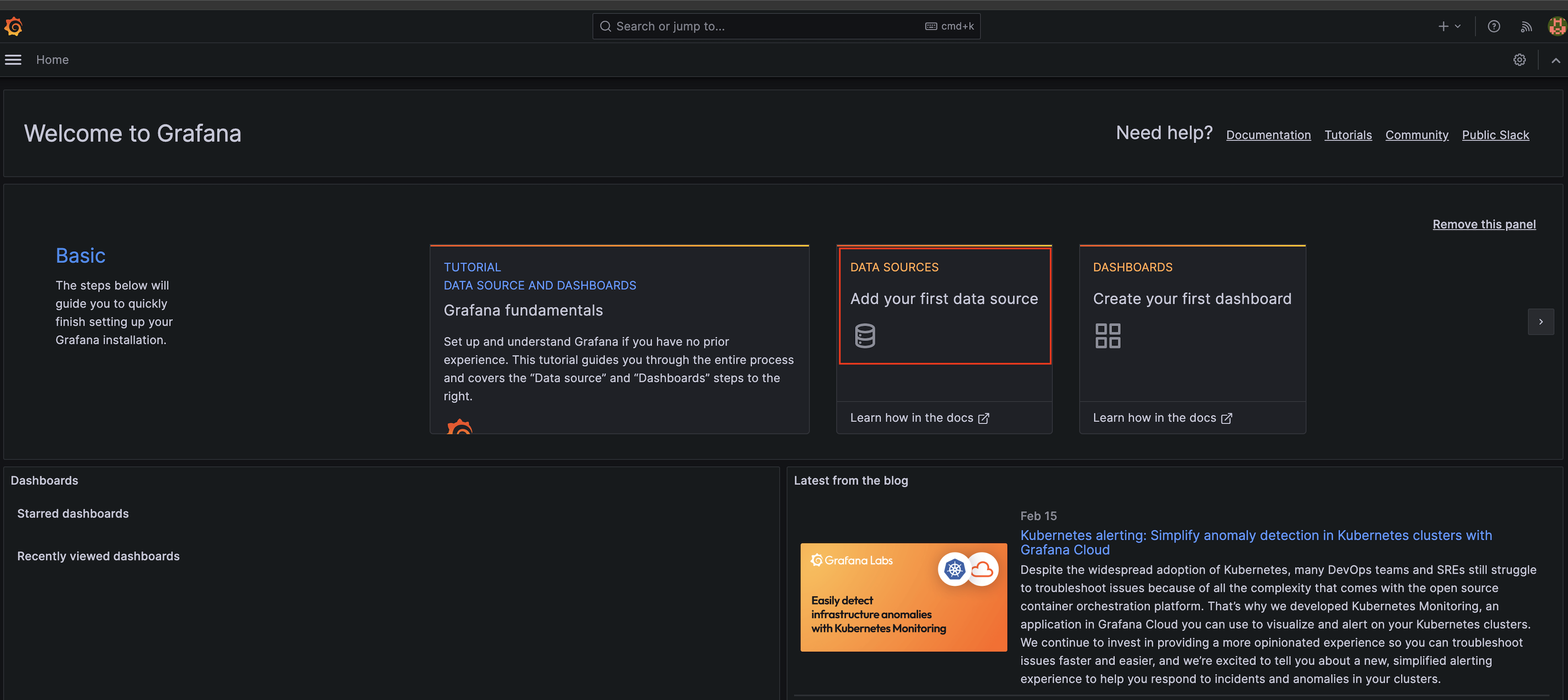The image size is (1568, 700).
Task: Open the Kubernetes alerting blog post title
Action: tap(1255, 542)
